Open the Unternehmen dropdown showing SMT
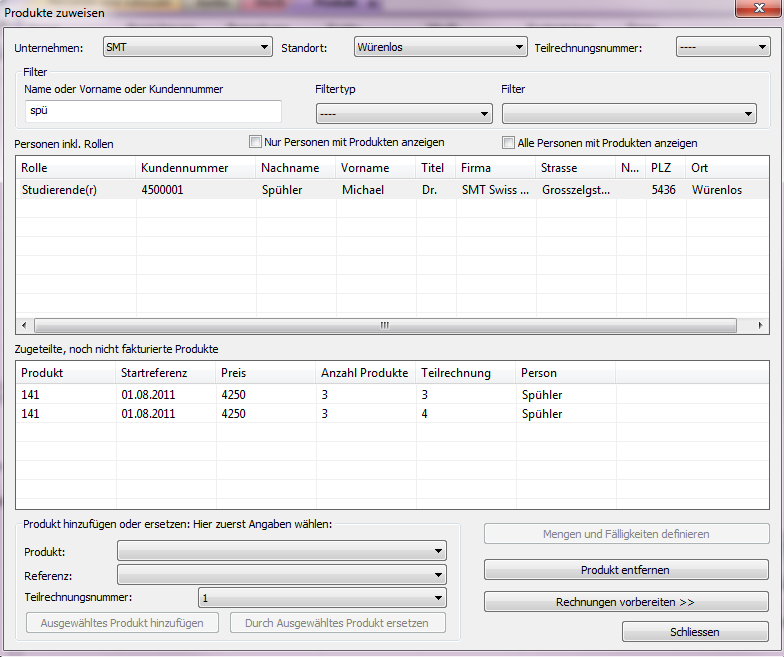 click(188, 47)
